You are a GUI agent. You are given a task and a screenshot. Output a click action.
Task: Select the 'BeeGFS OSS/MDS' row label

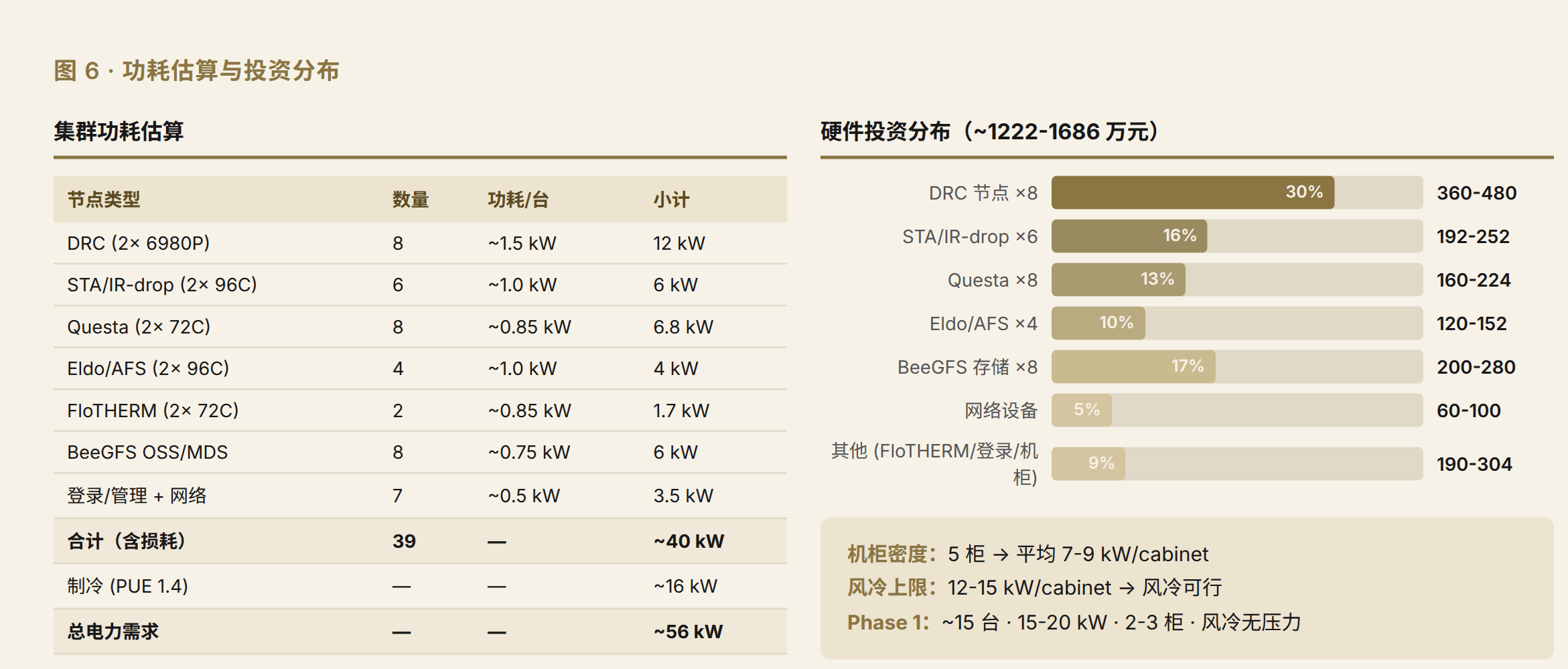147,452
